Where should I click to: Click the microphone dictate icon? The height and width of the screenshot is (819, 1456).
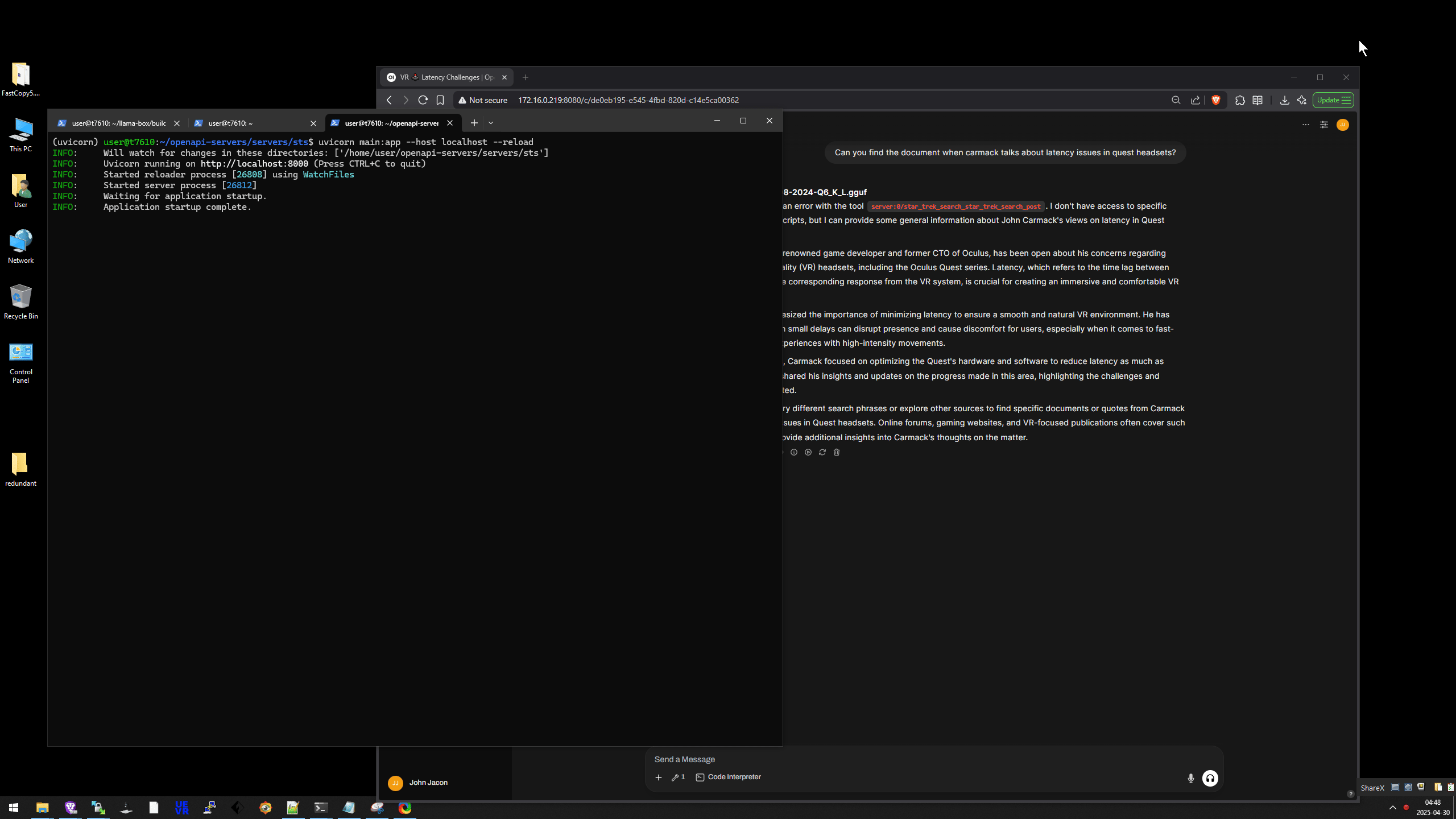(x=1191, y=778)
